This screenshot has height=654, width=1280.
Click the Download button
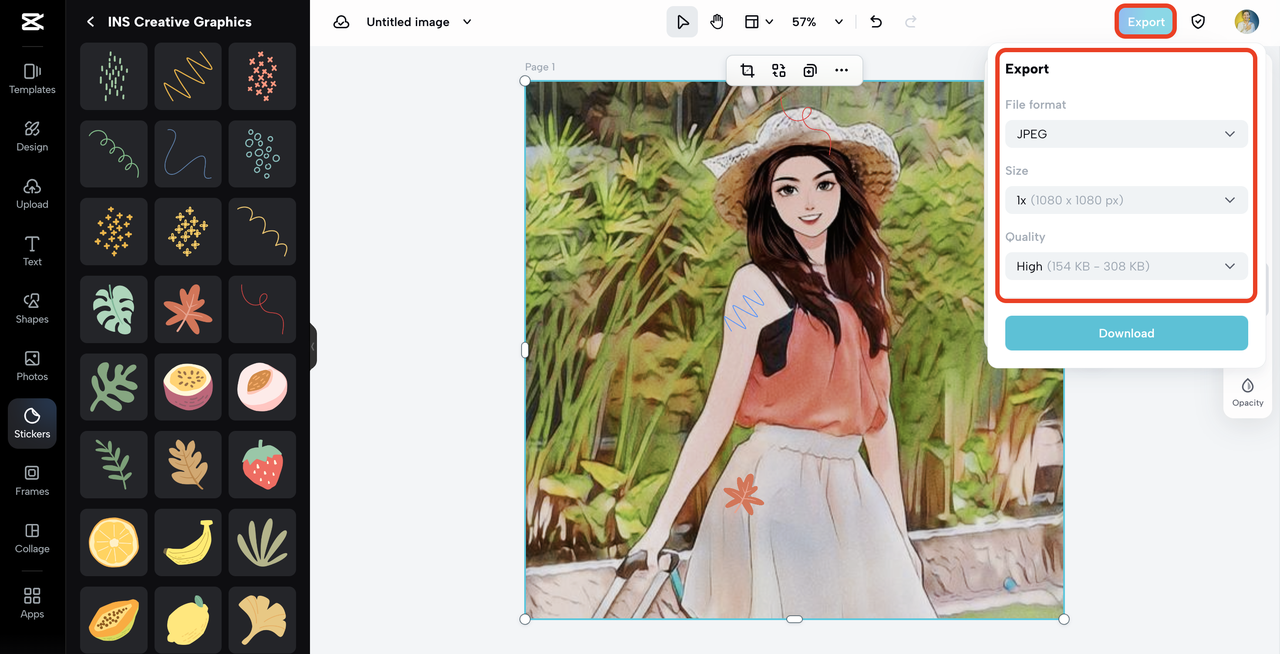1126,333
